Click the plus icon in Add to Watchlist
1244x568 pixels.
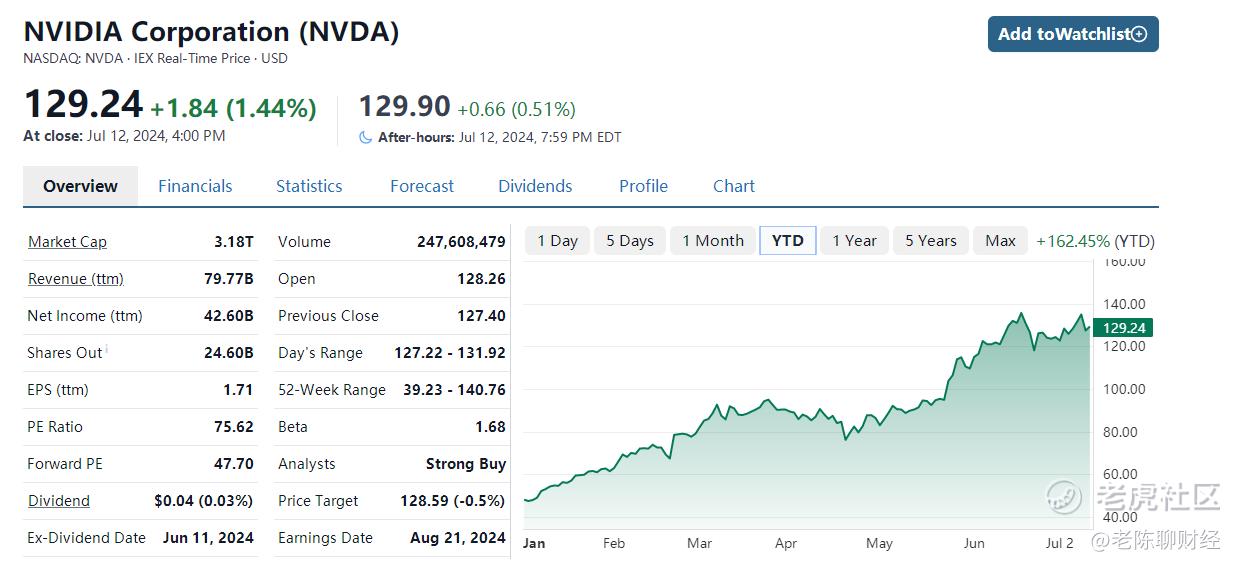1138,34
